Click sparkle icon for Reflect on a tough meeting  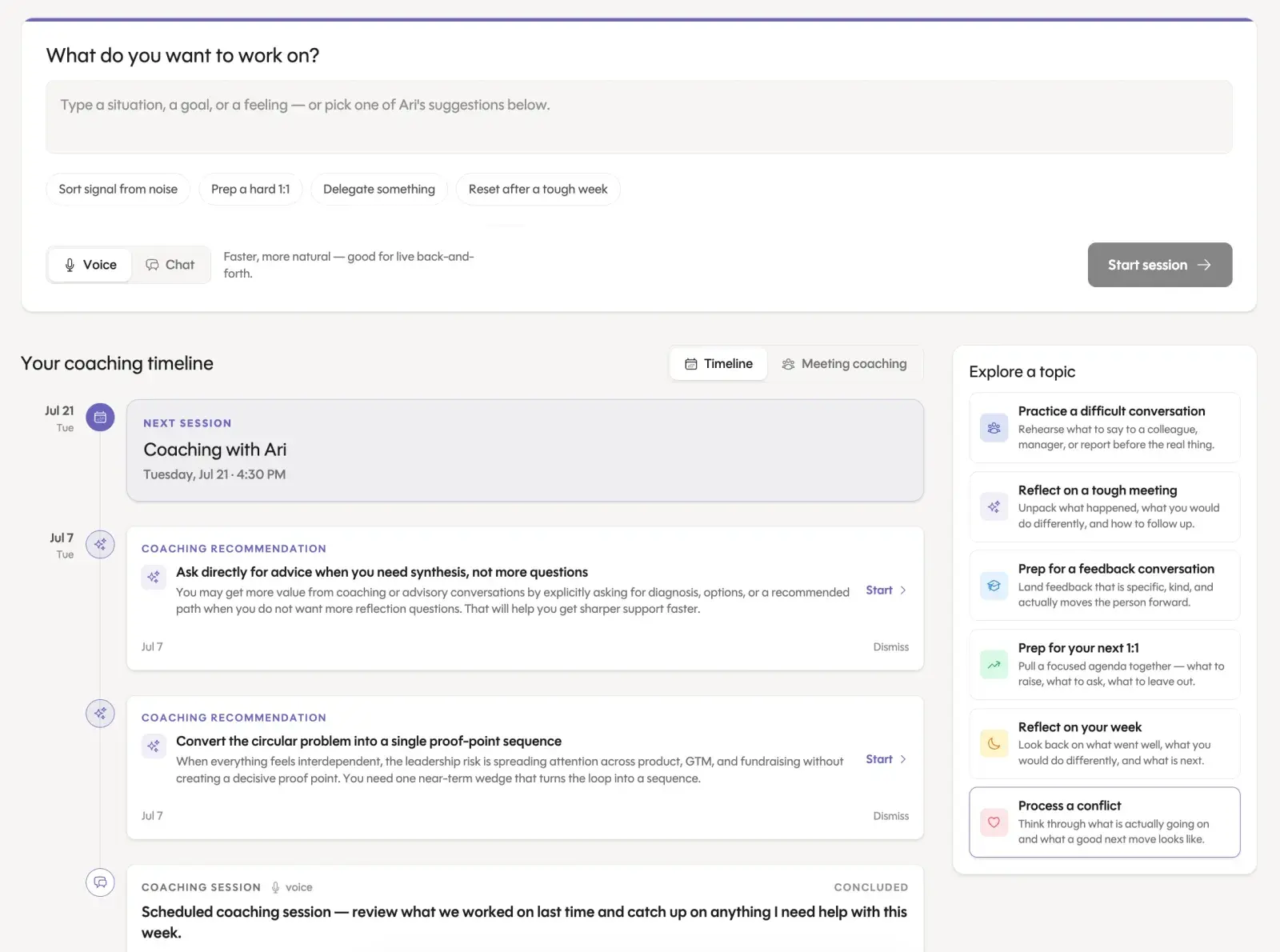click(994, 506)
